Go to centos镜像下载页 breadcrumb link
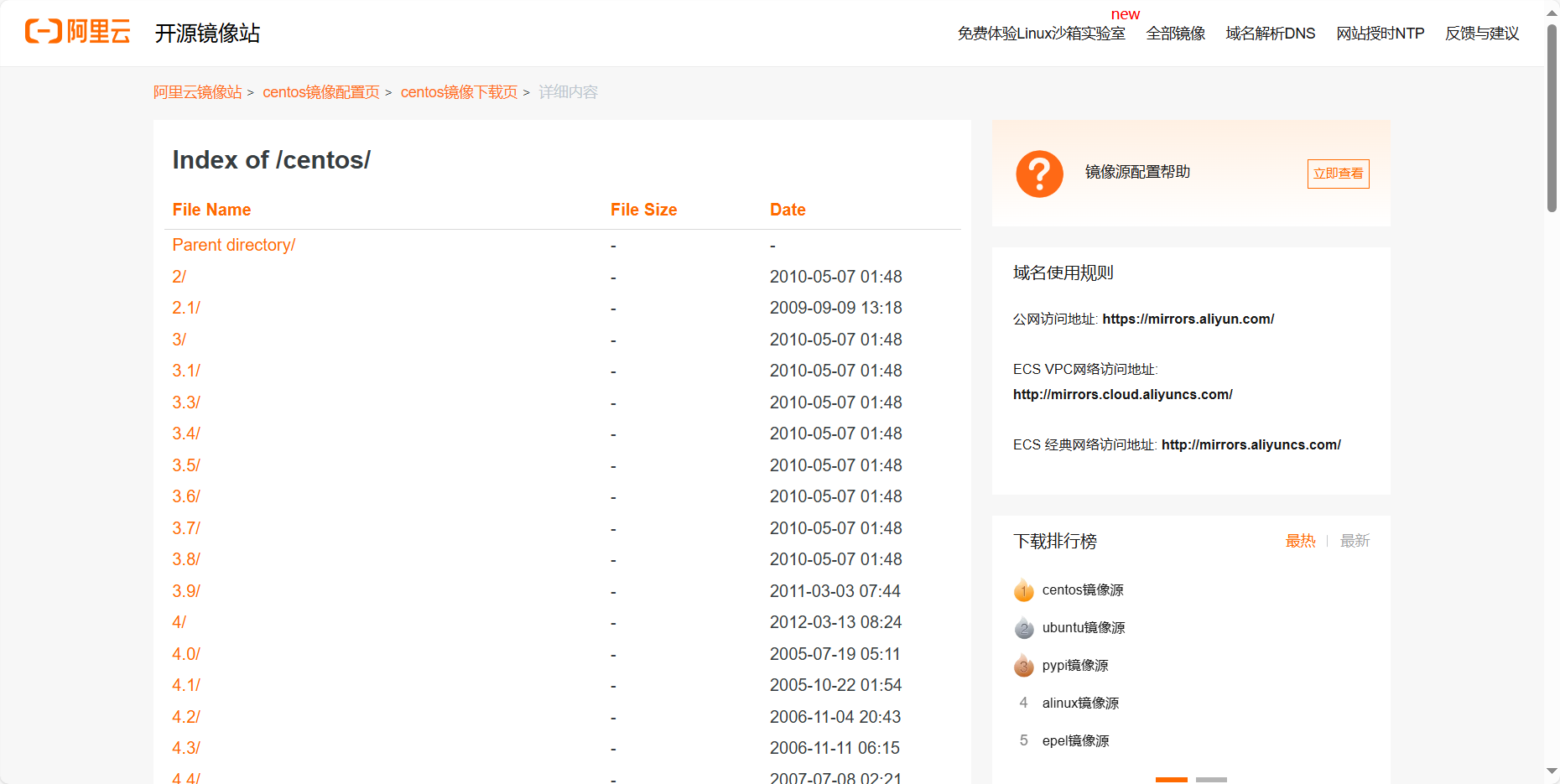The image size is (1560, 784). (459, 92)
